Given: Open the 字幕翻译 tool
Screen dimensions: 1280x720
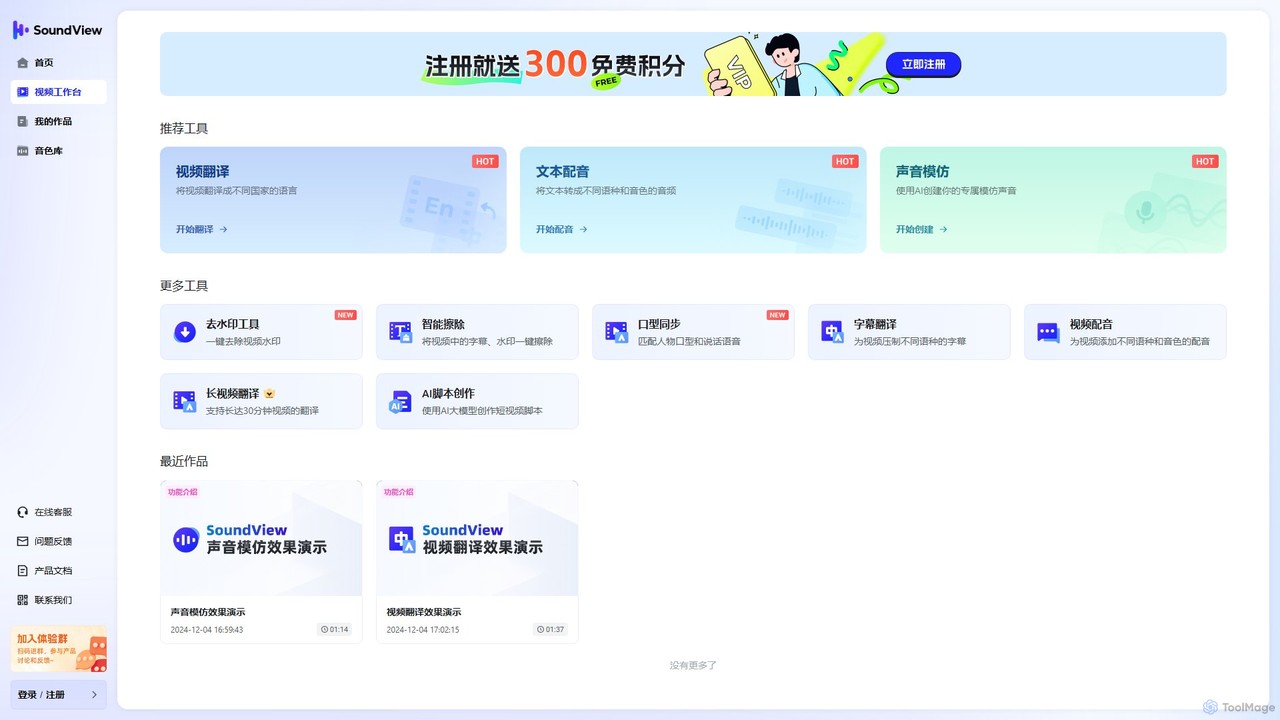Looking at the screenshot, I should [x=909, y=332].
